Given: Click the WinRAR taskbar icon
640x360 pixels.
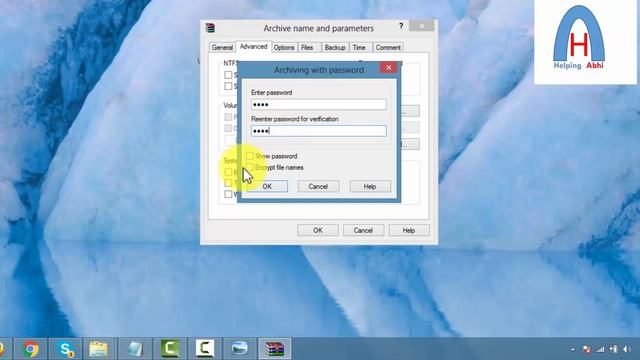Looking at the screenshot, I should (274, 349).
